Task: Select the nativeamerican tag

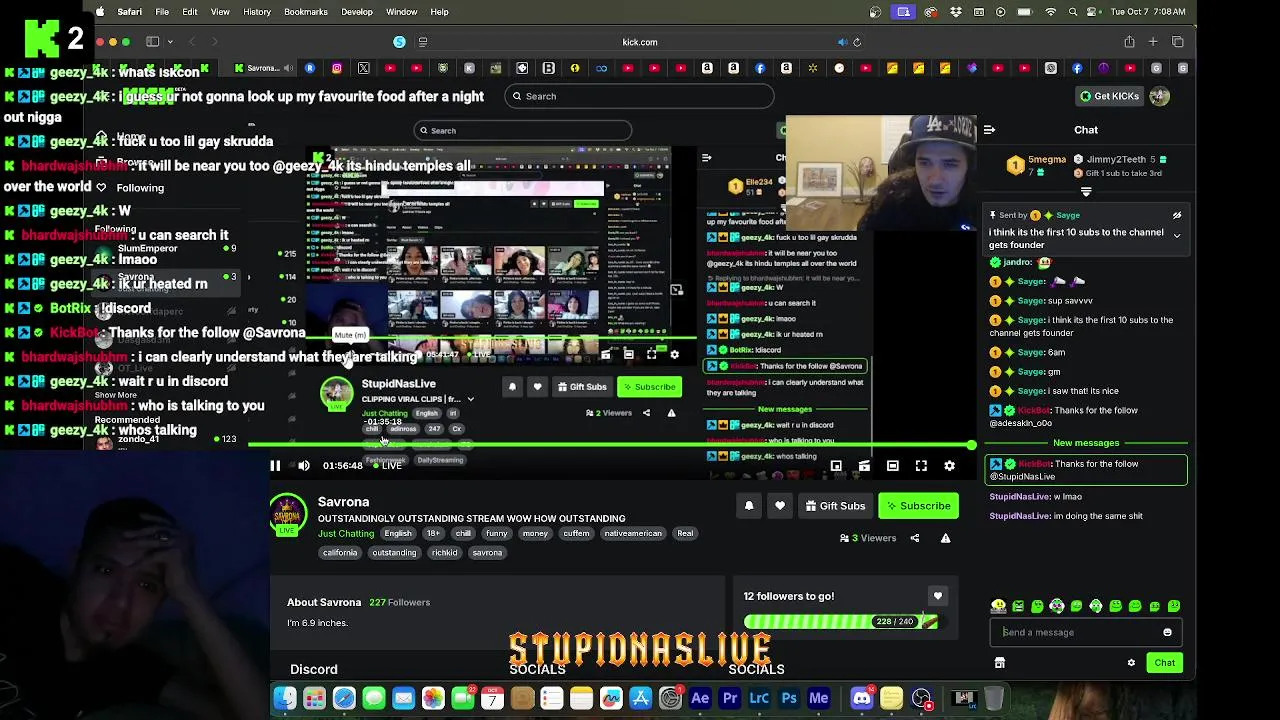Action: pos(633,533)
